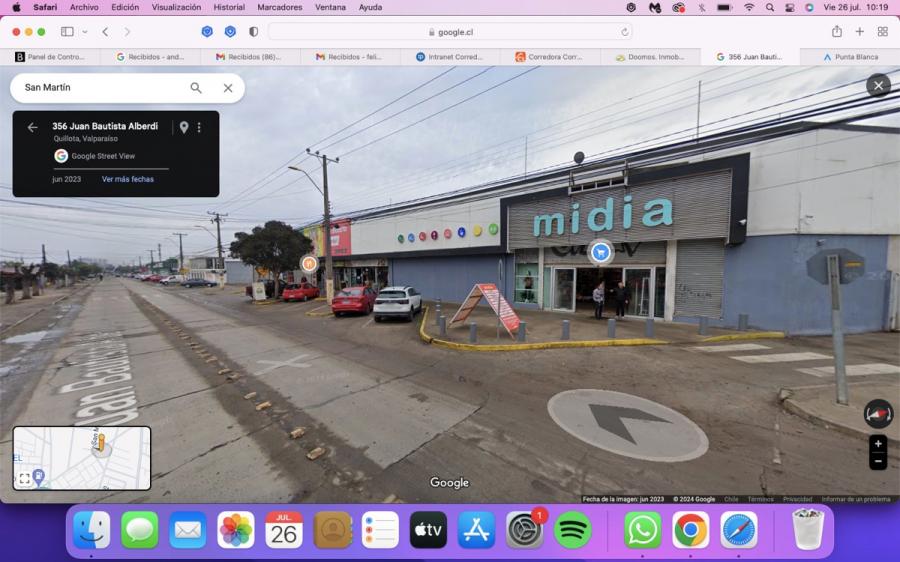Open the Ver más fechas link
The height and width of the screenshot is (562, 900).
coord(127,179)
